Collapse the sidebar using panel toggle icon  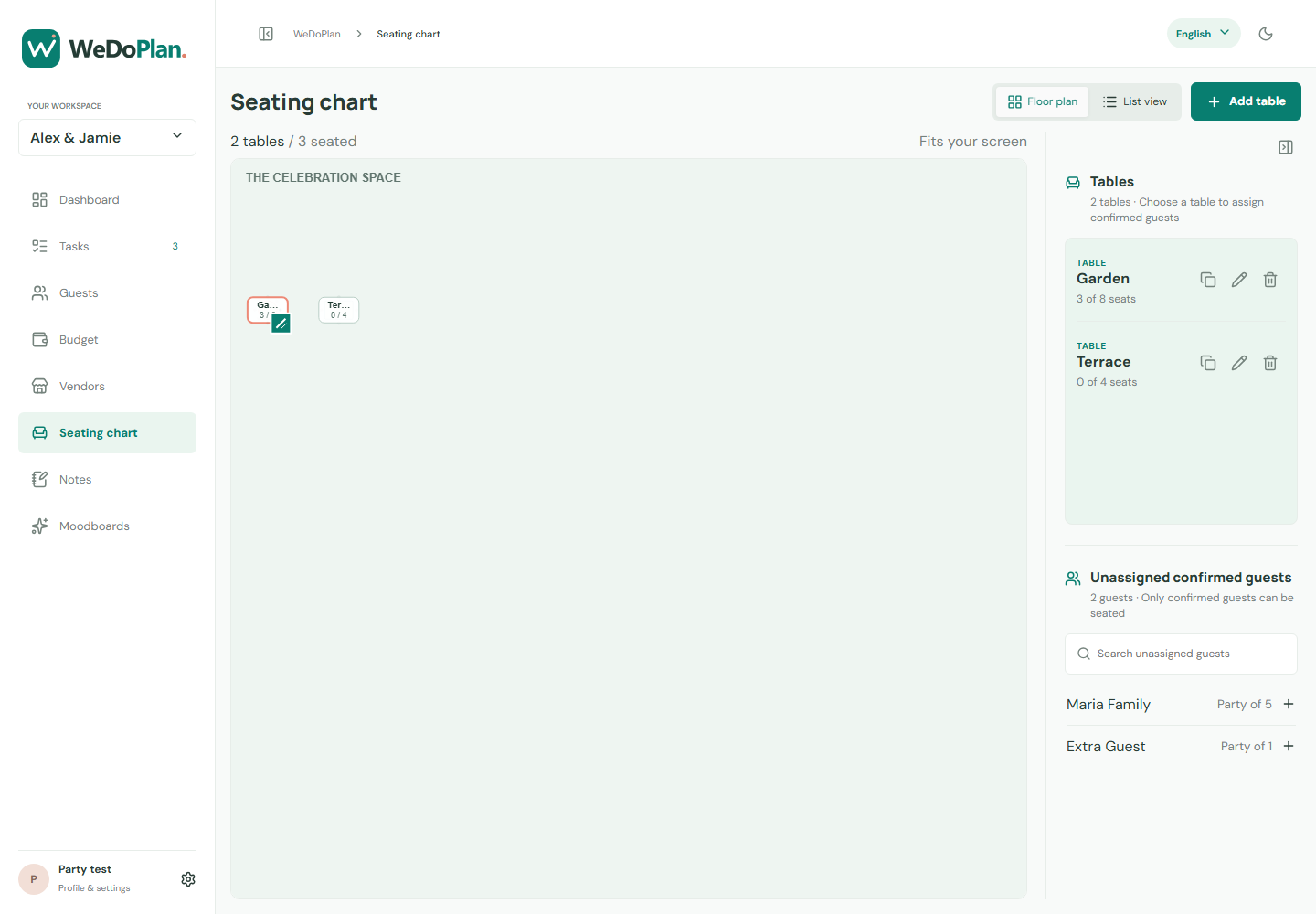pos(266,34)
